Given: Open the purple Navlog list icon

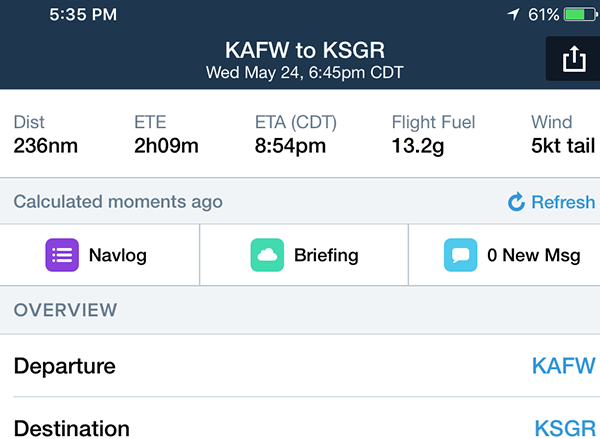Looking at the screenshot, I should pyautogui.click(x=62, y=255).
